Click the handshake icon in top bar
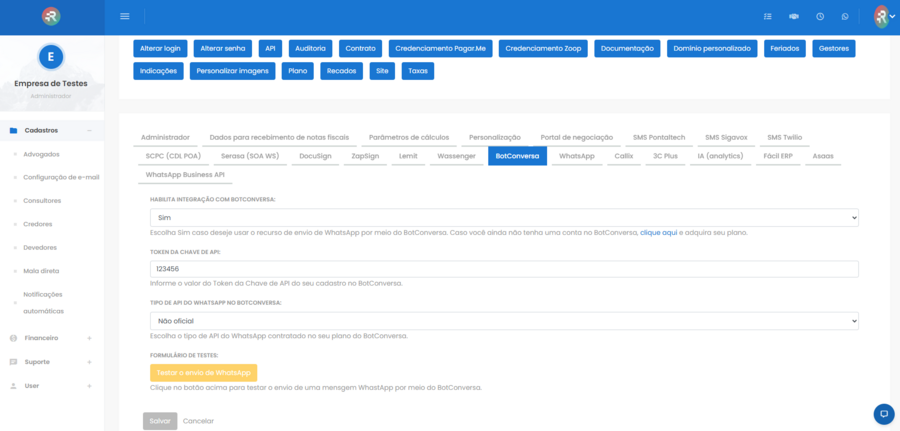The width and height of the screenshot is (900, 431). click(794, 17)
